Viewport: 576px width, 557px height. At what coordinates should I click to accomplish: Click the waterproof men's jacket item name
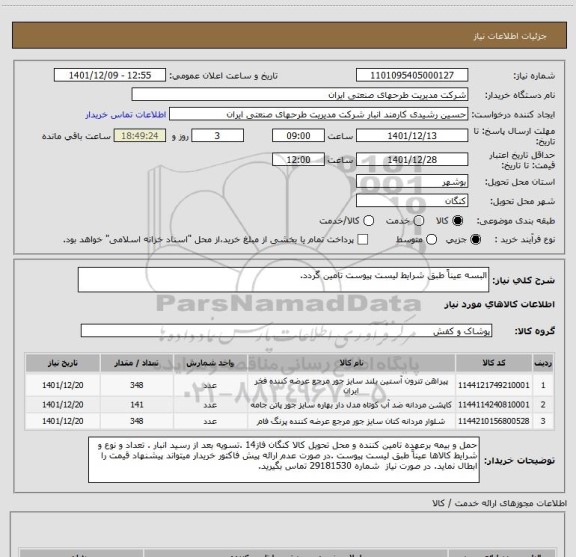pyautogui.click(x=351, y=405)
